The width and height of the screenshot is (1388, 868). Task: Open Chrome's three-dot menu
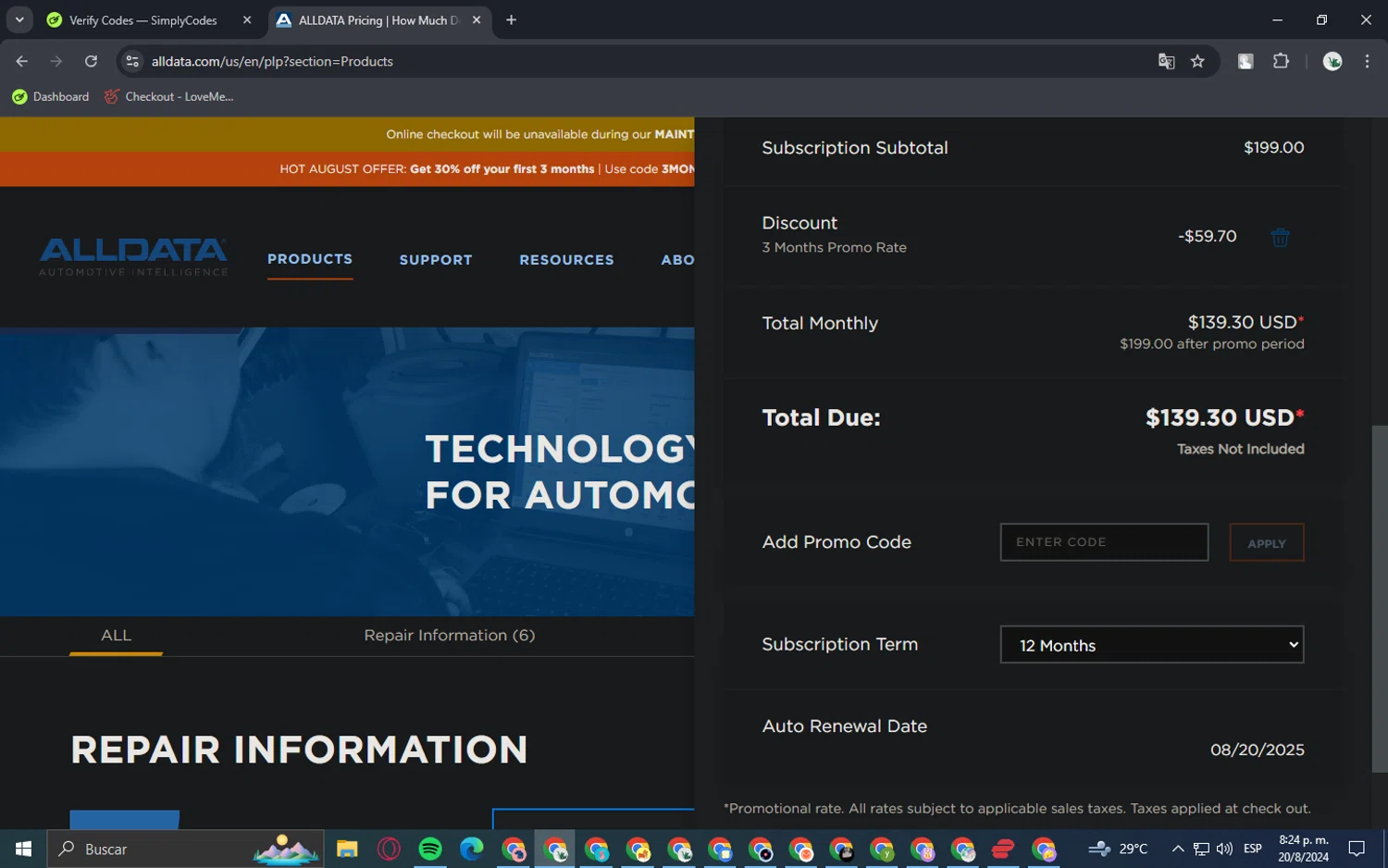point(1367,61)
